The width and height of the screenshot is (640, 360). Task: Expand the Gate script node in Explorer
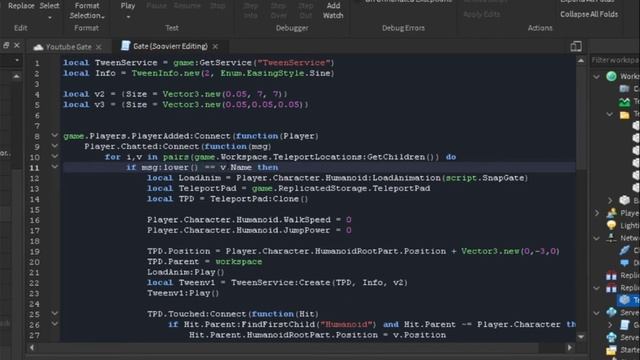[x=610, y=325]
